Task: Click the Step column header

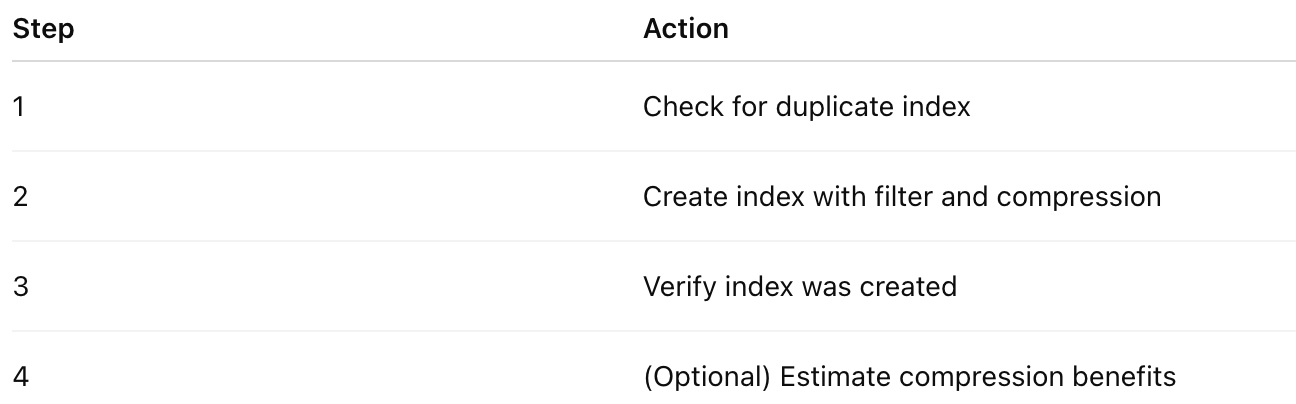Action: point(43,29)
